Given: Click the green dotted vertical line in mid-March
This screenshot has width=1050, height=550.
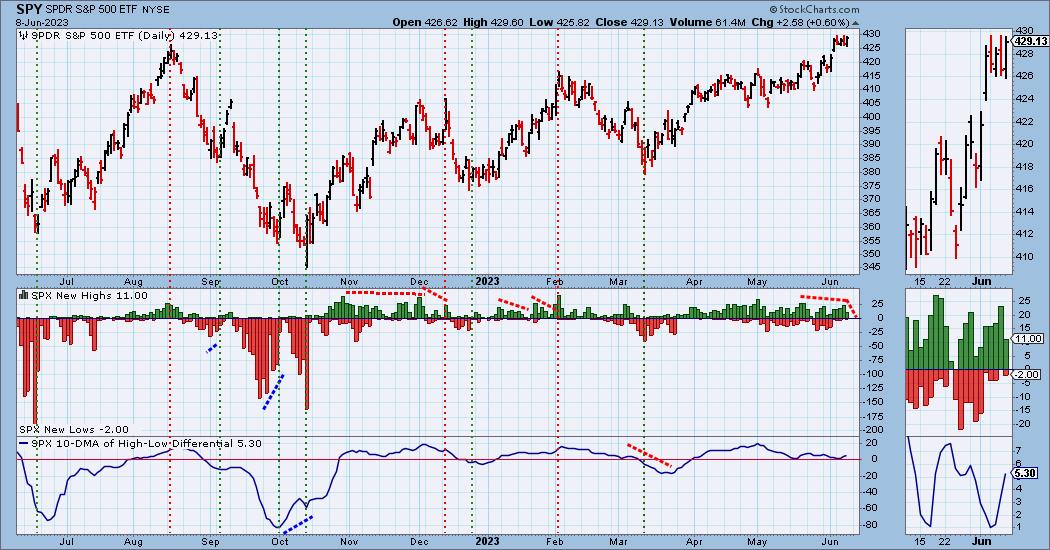Looking at the screenshot, I should point(644,281).
